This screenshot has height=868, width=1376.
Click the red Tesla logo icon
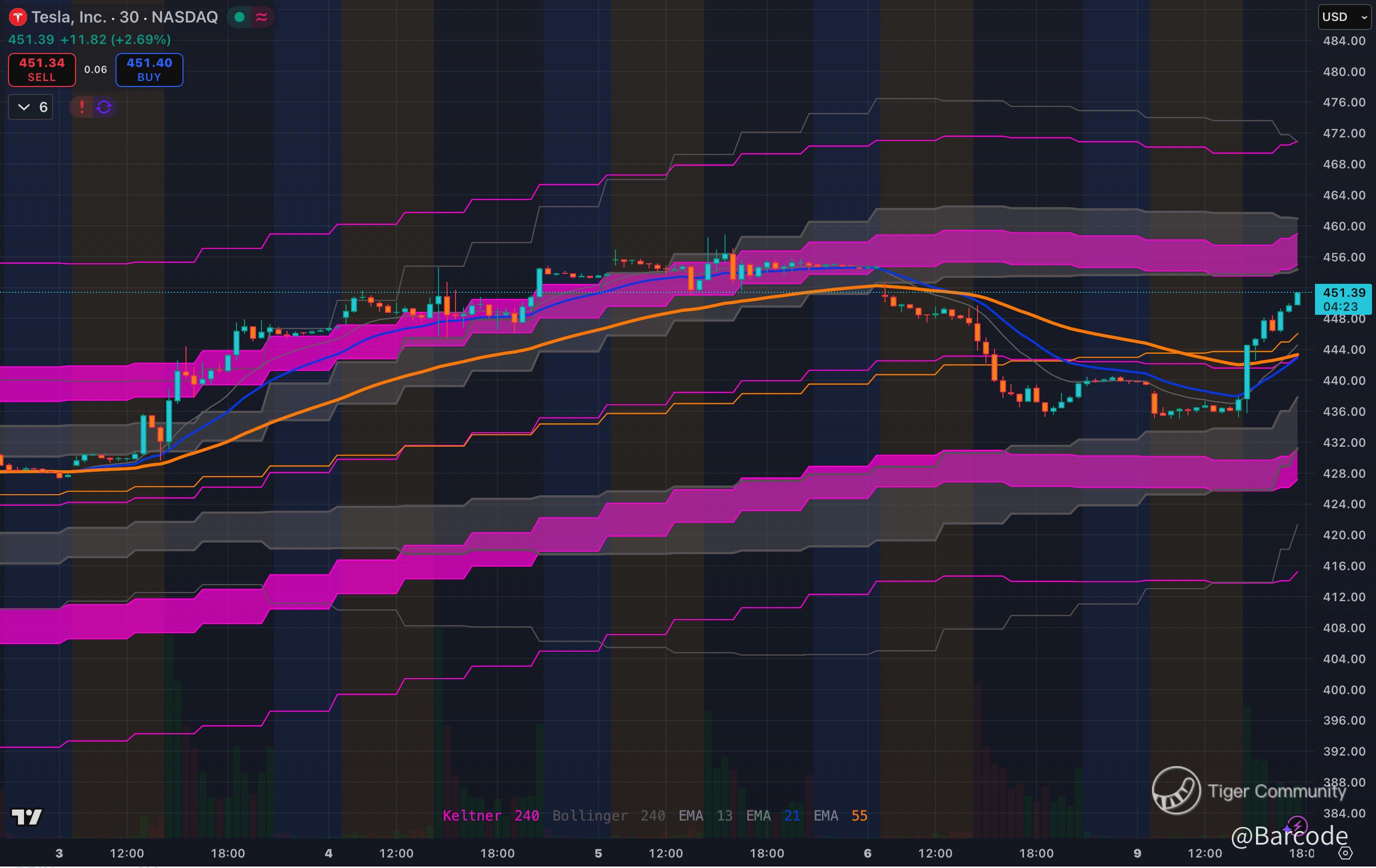(17, 17)
